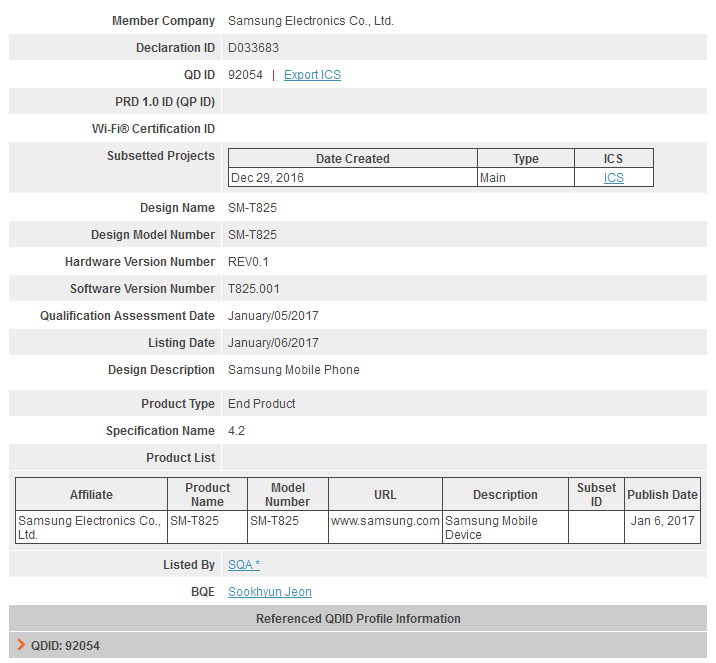The image size is (716, 663).
Task: Select the Design Name value SM-T825
Action: [x=253, y=208]
